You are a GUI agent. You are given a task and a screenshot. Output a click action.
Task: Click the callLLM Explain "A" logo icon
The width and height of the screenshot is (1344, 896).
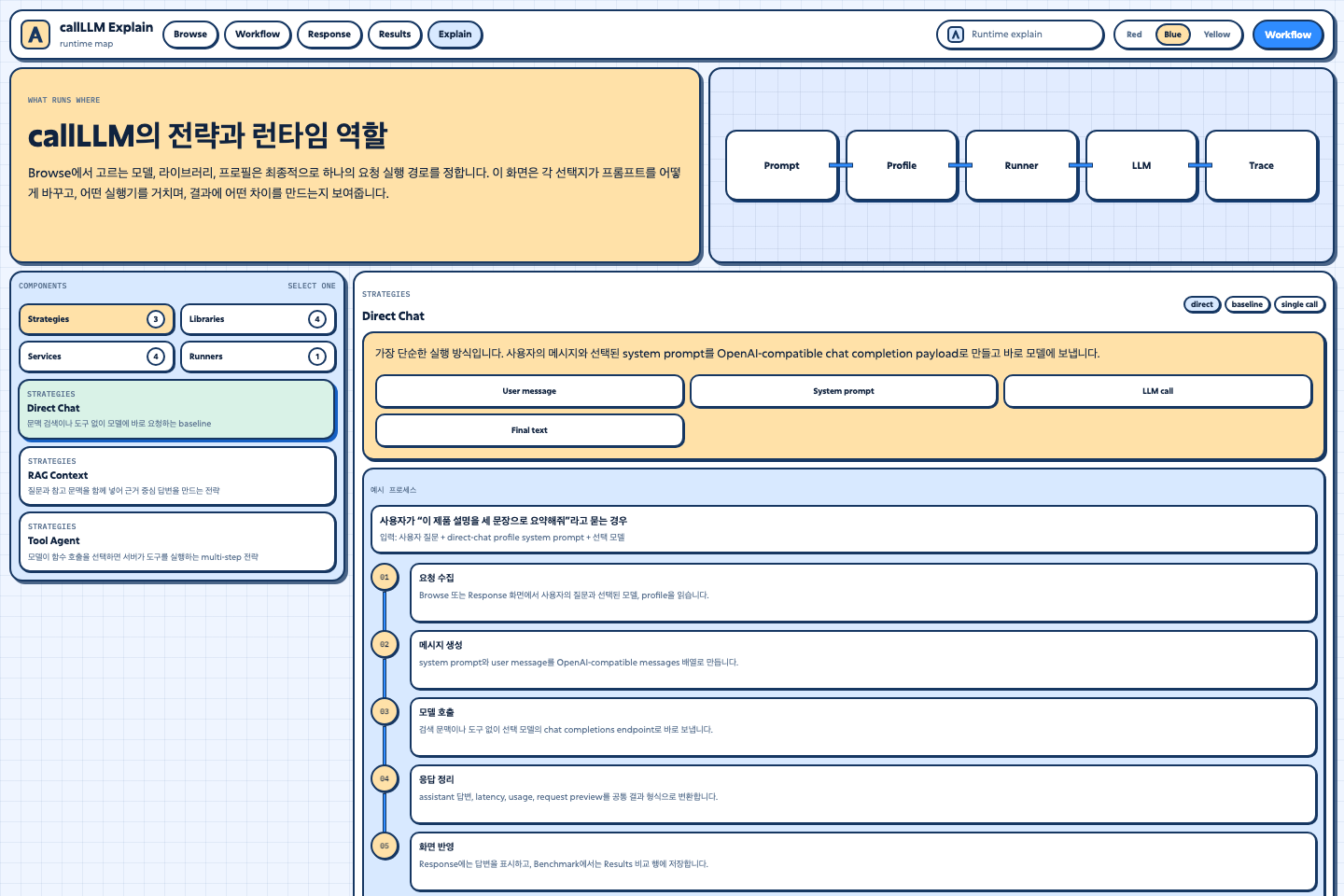point(35,35)
